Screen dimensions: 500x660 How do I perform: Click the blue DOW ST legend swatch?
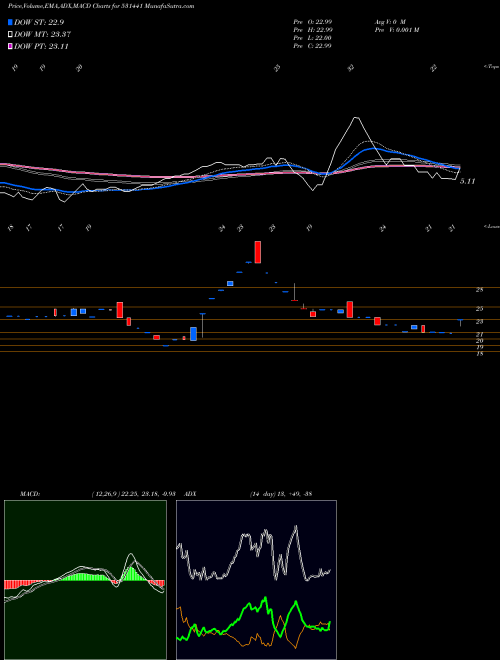(10, 22)
